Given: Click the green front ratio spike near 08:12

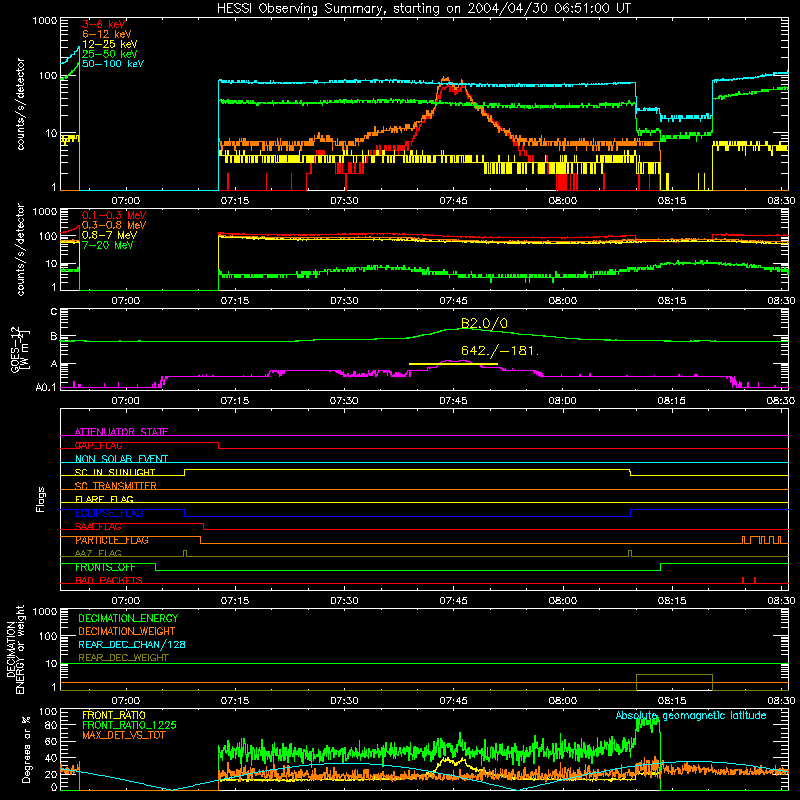Looking at the screenshot, I should tap(647, 723).
